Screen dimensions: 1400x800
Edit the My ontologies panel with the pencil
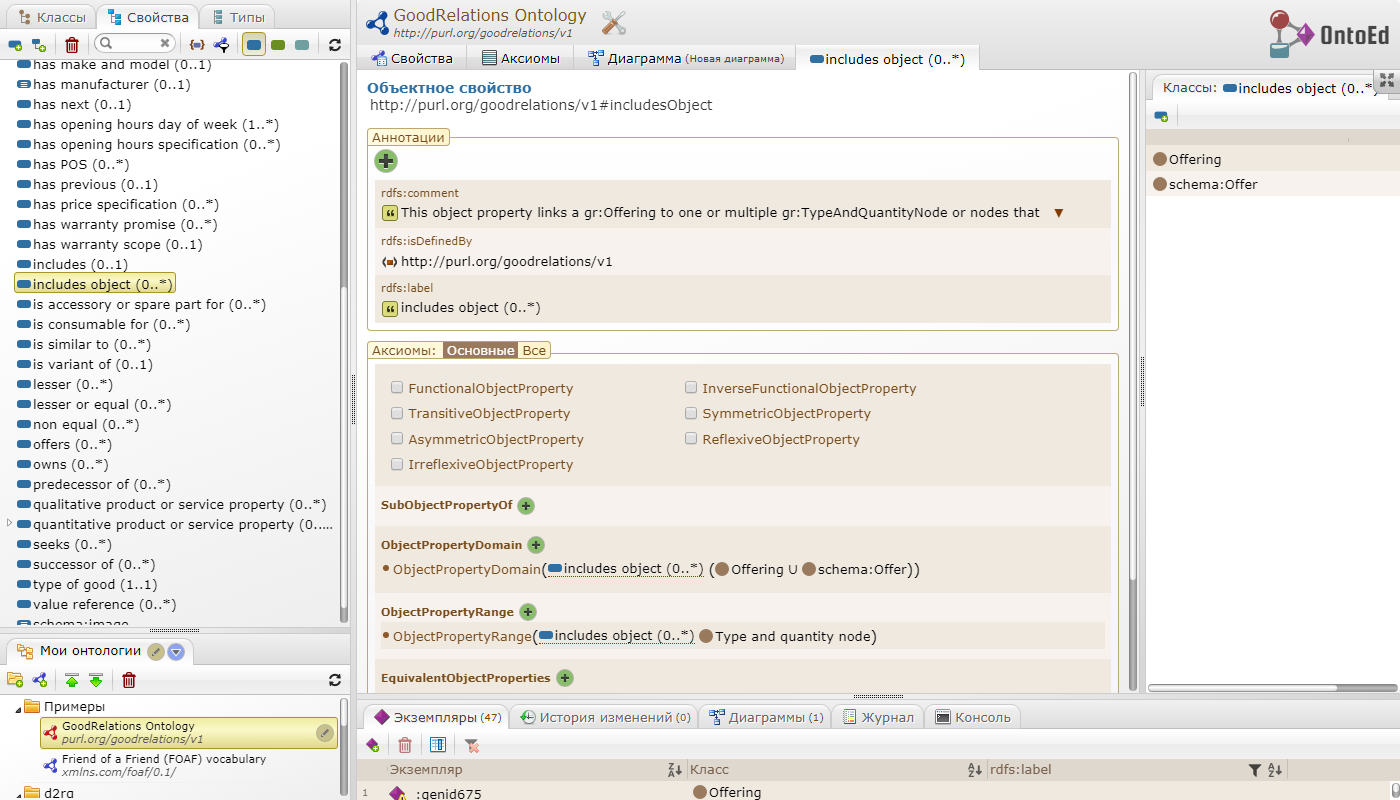pyautogui.click(x=156, y=651)
